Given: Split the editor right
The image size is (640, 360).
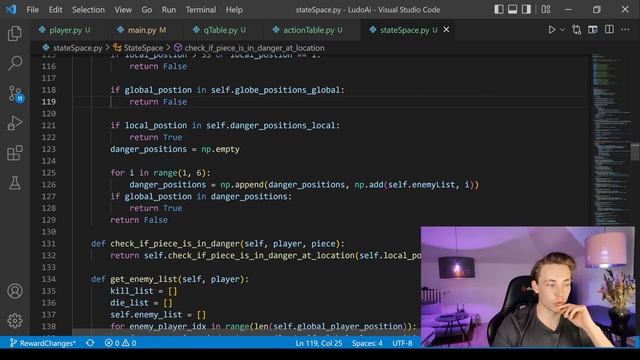Looking at the screenshot, I should 609,30.
